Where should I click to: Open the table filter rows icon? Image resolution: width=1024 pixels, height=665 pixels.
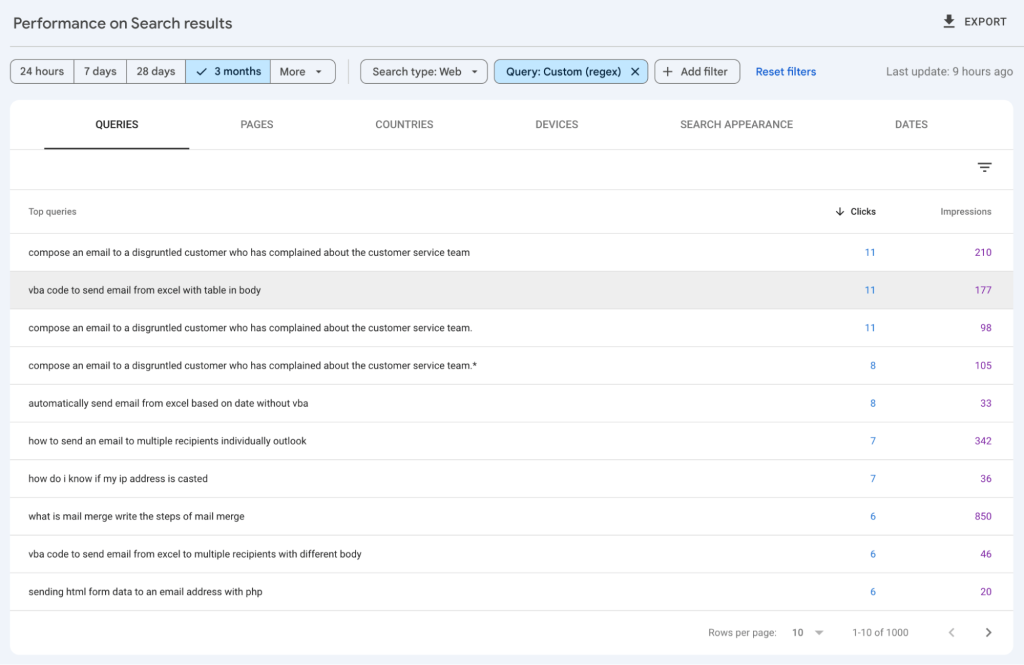[x=984, y=168]
